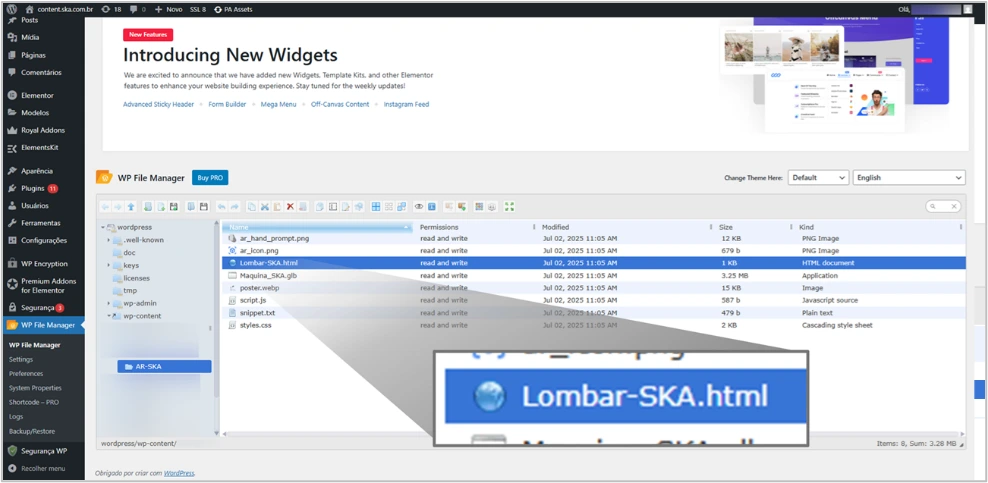
Task: Paste files using the clipboard icon
Action: (277, 207)
